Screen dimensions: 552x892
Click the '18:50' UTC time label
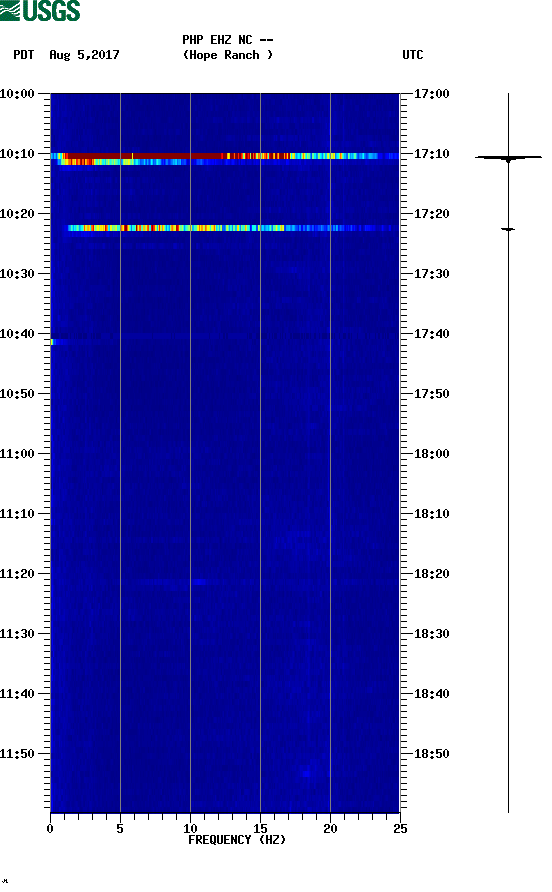[x=431, y=754]
